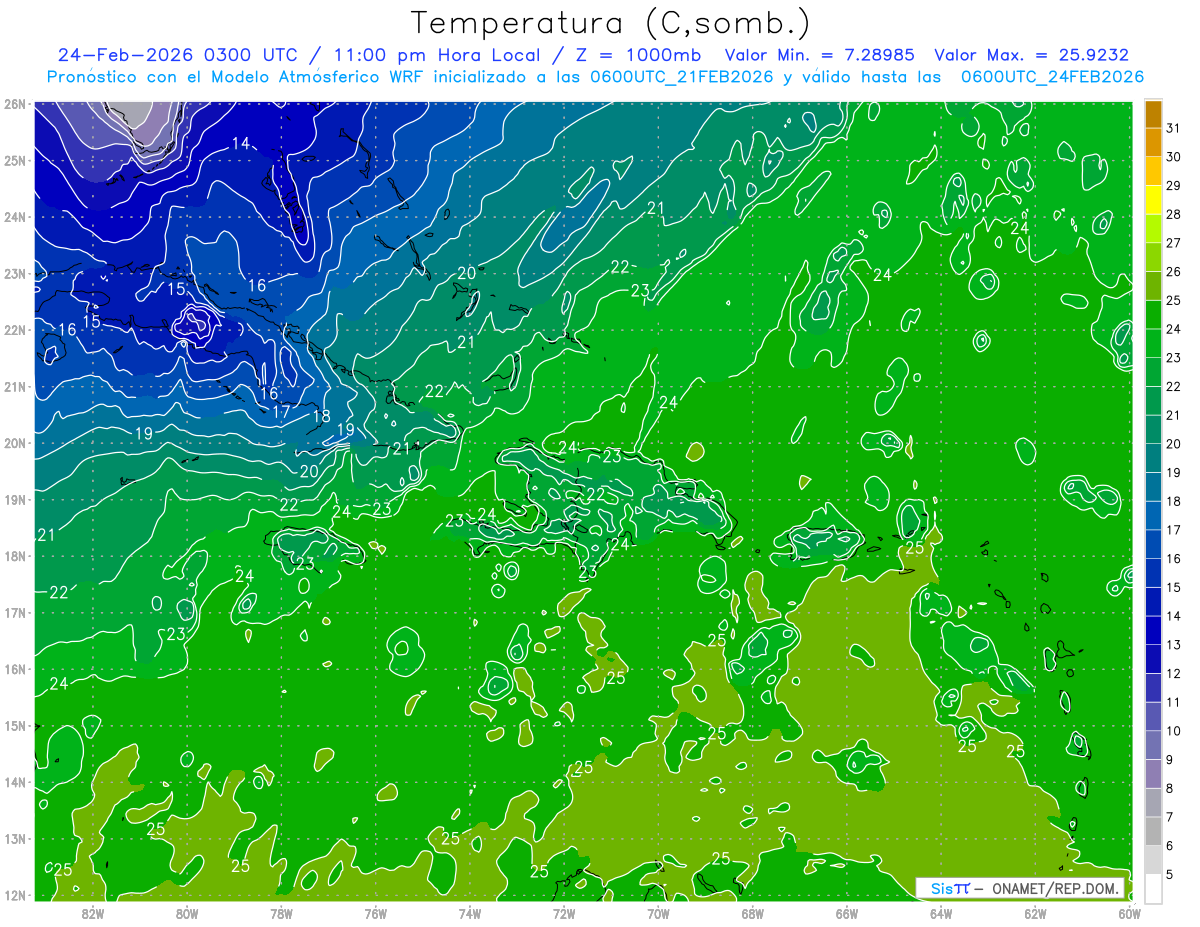Click the 80W longitude axis label
This screenshot has height=927, width=1200.
coord(187,913)
